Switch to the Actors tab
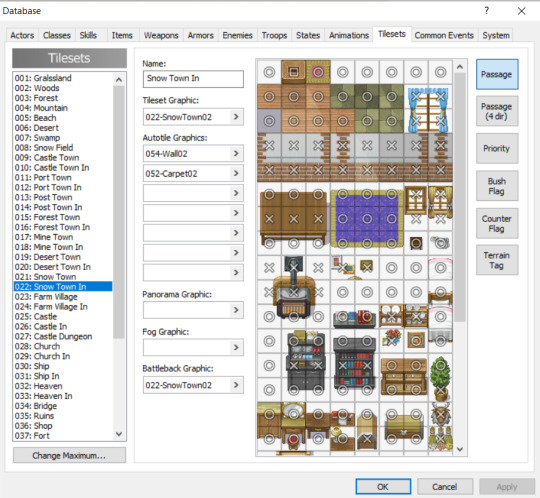Screen dimensions: 540x498 22,35
